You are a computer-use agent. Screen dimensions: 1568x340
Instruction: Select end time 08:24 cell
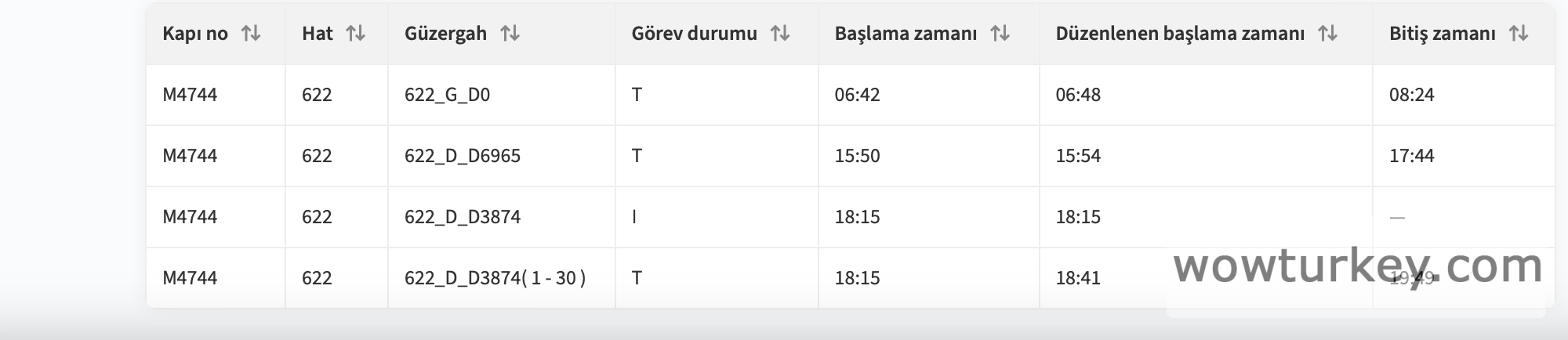point(1411,95)
